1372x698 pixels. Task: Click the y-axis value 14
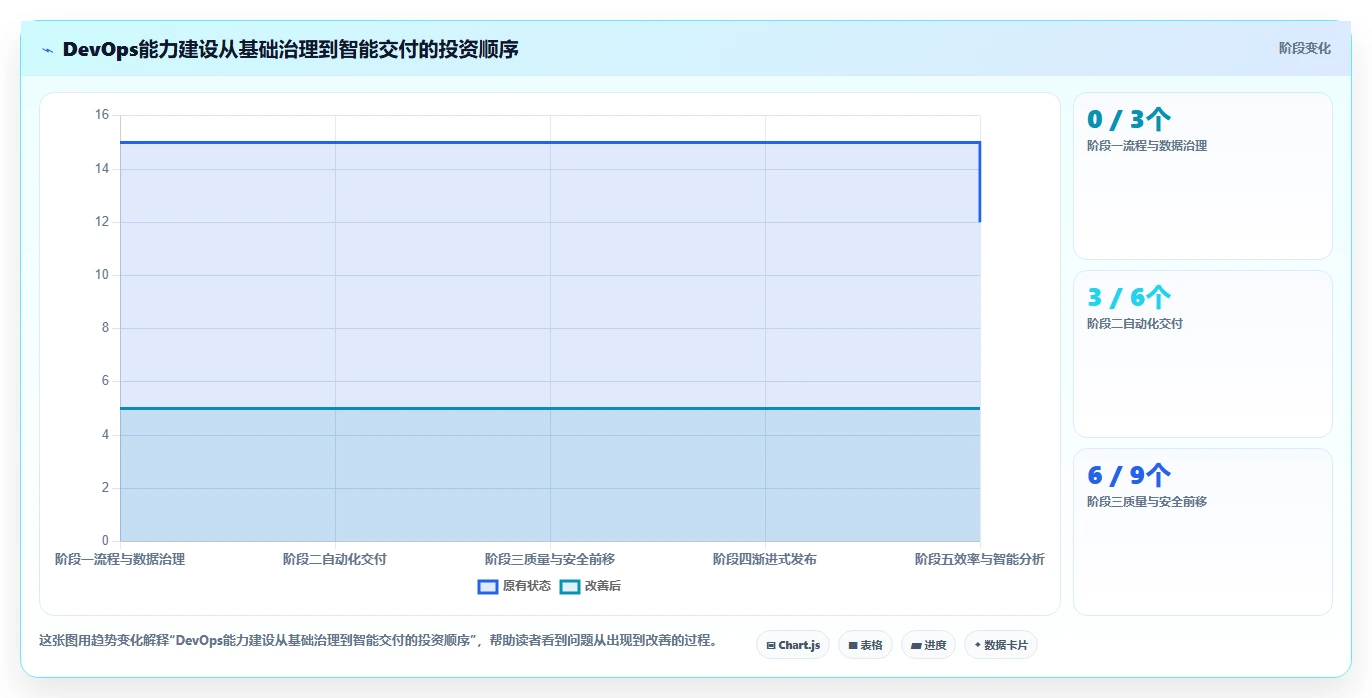[102, 169]
